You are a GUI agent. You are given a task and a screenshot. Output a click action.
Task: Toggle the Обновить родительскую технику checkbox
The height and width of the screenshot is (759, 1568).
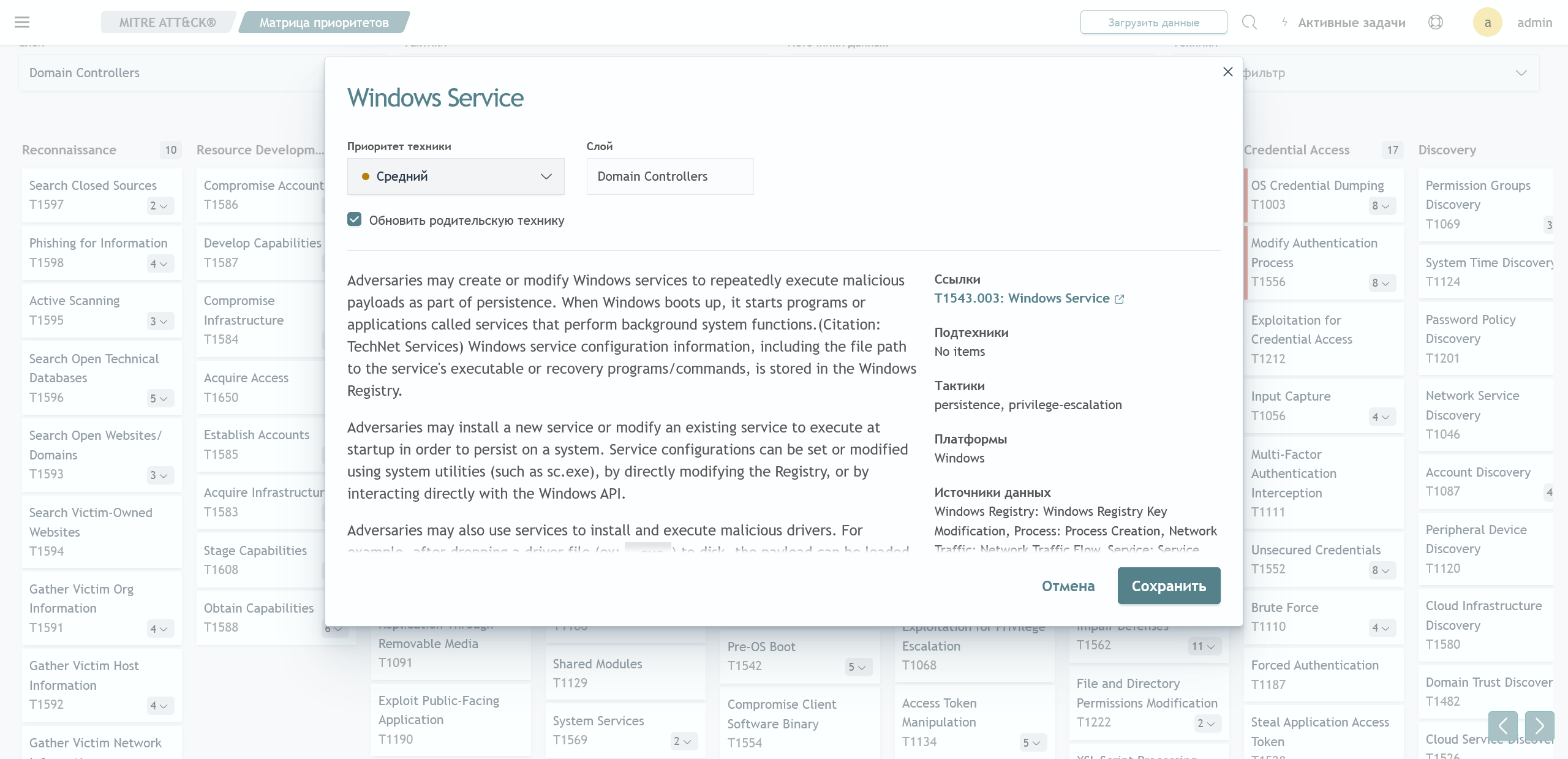tap(355, 219)
